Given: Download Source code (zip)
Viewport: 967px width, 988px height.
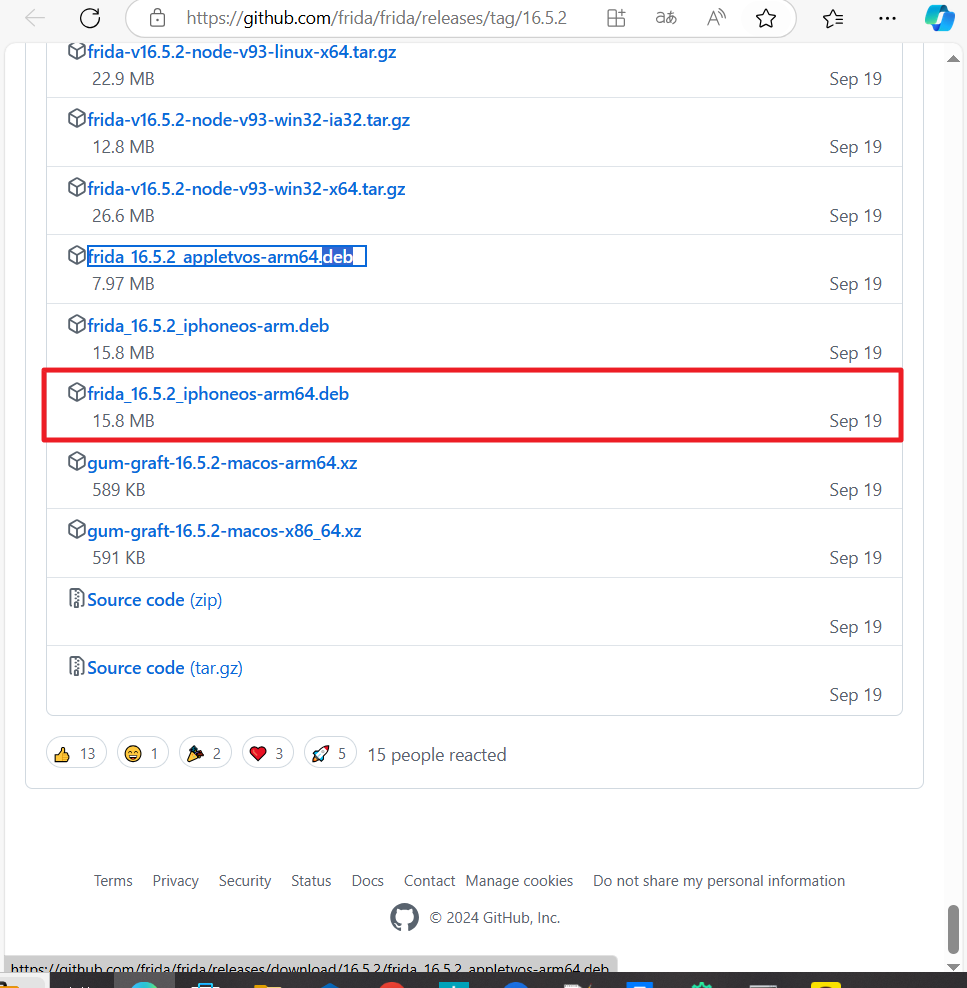Looking at the screenshot, I should [x=155, y=600].
